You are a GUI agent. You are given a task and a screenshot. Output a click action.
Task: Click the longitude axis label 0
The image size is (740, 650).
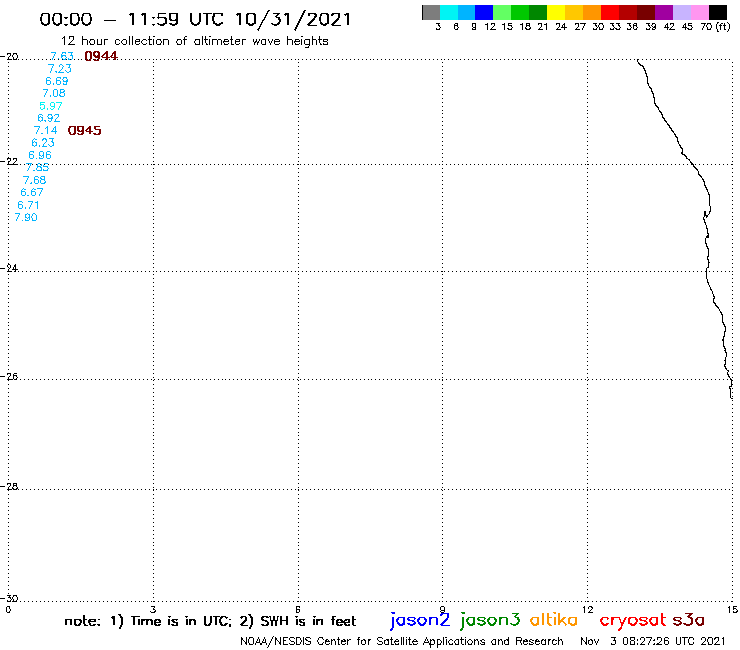click(8, 610)
